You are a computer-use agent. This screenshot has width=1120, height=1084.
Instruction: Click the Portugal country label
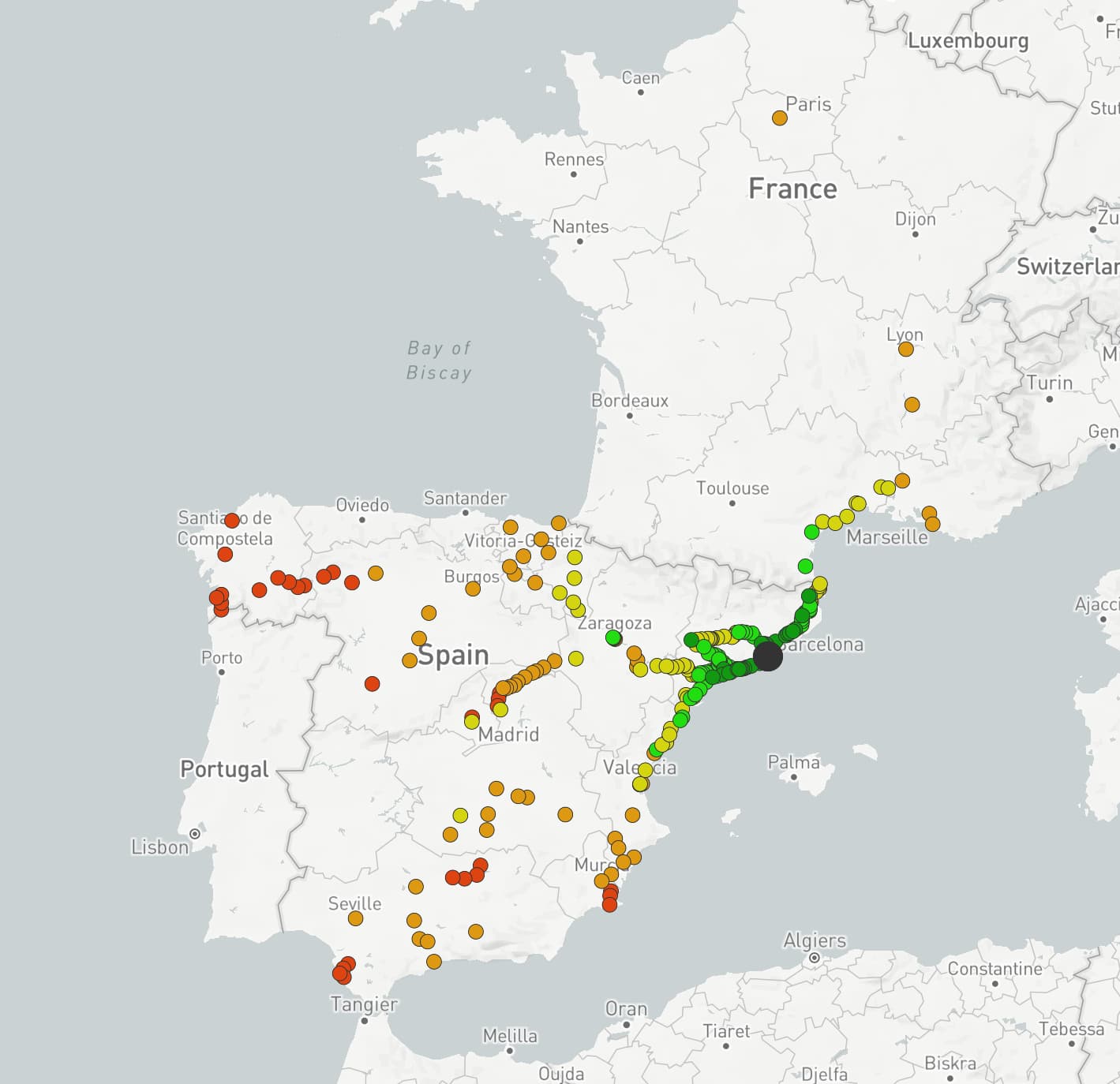[224, 769]
